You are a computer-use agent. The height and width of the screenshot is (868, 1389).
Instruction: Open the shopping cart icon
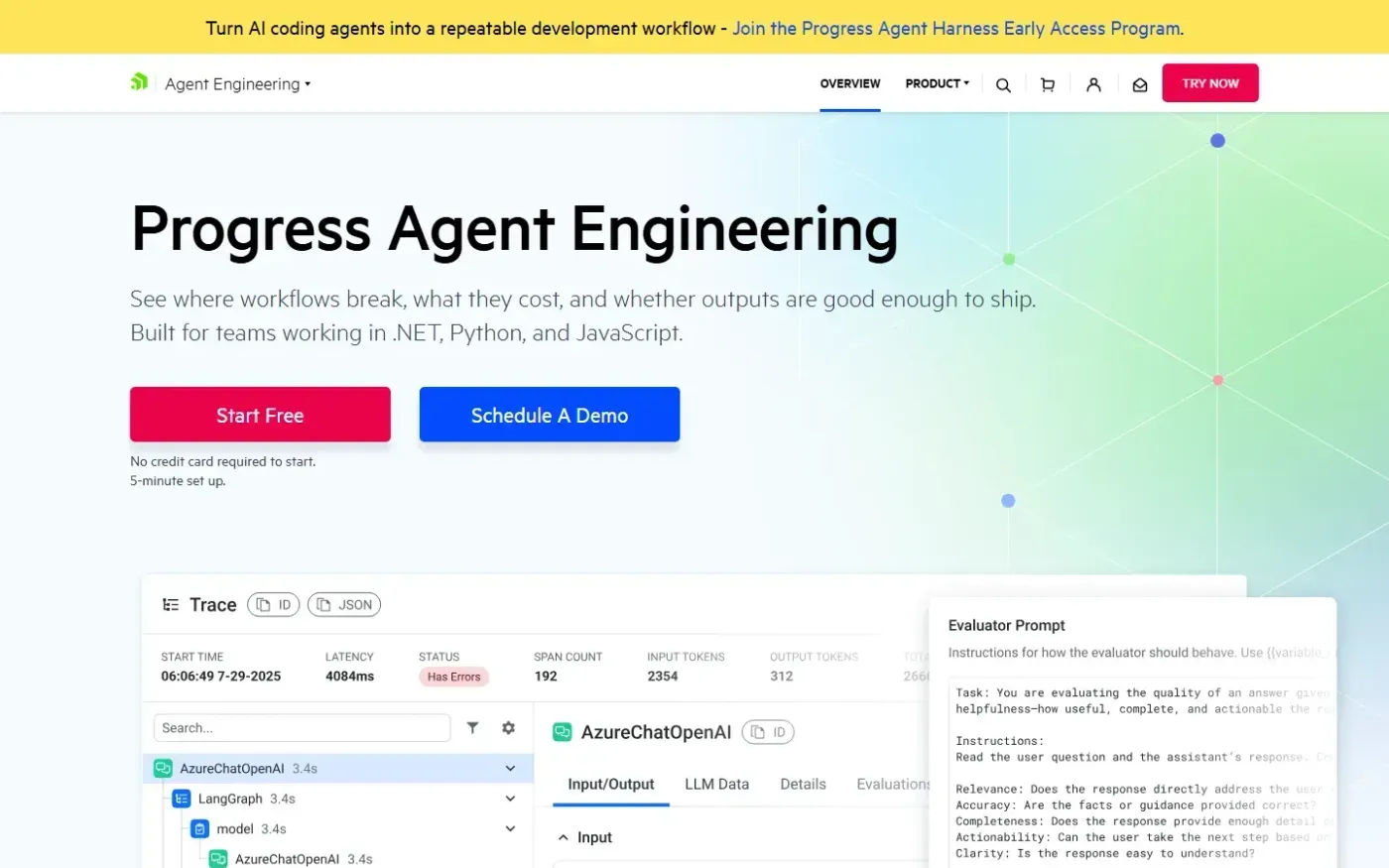(x=1048, y=85)
